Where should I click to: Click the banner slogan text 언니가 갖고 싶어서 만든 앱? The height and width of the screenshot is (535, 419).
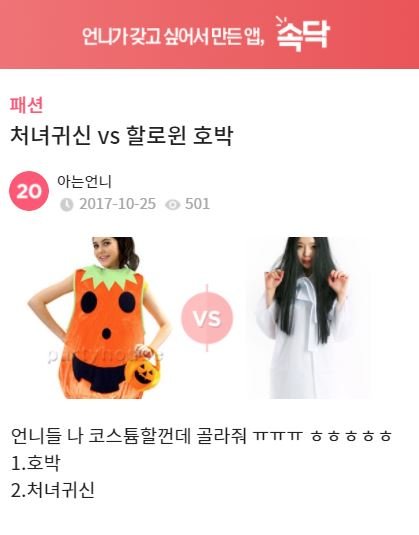point(173,36)
